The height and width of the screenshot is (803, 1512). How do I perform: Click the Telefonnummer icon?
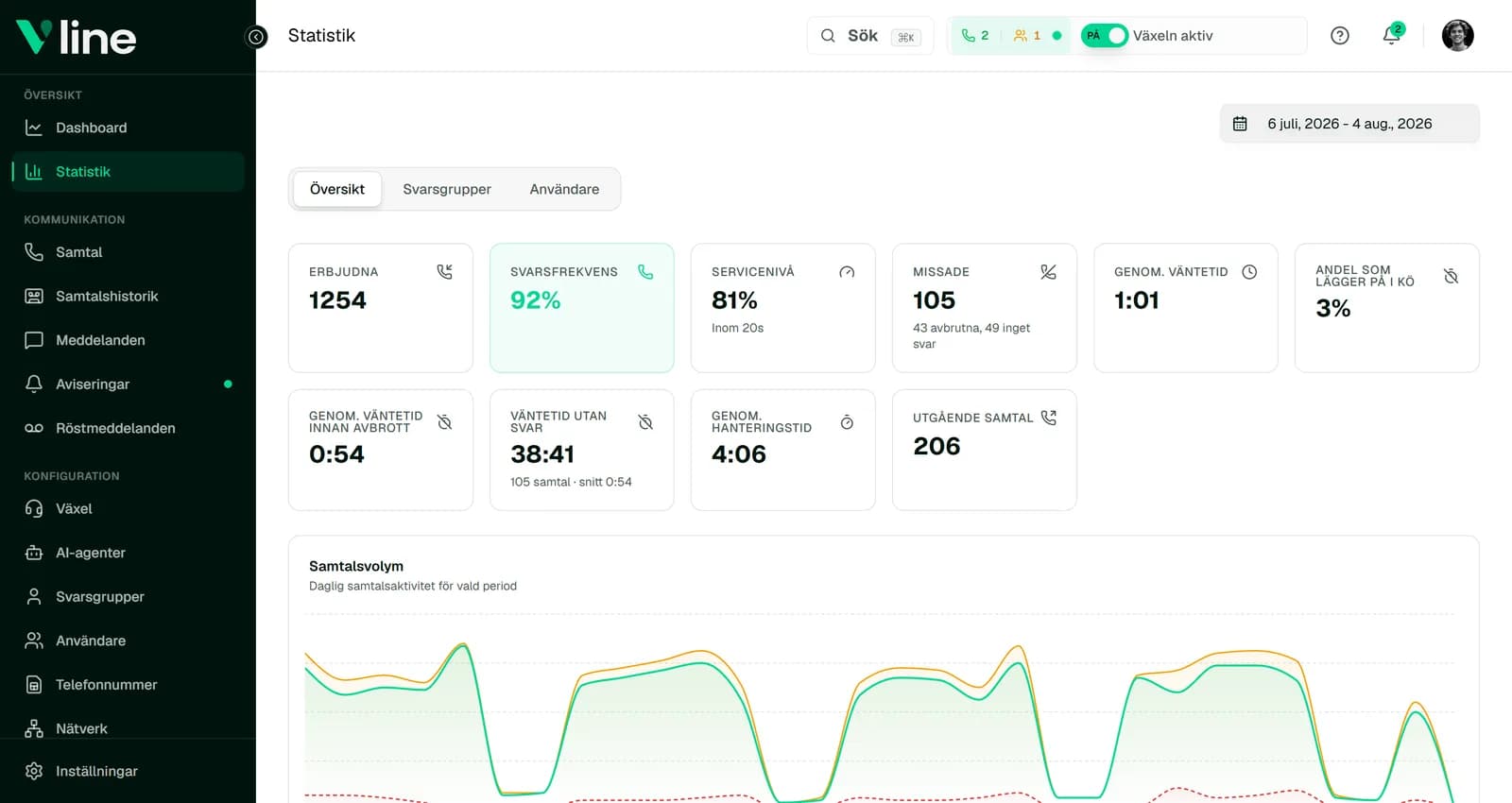[x=34, y=685]
